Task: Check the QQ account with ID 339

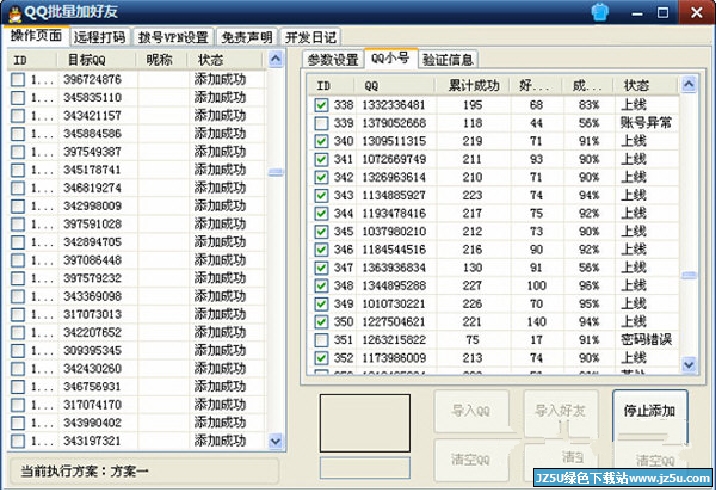Action: [x=321, y=123]
